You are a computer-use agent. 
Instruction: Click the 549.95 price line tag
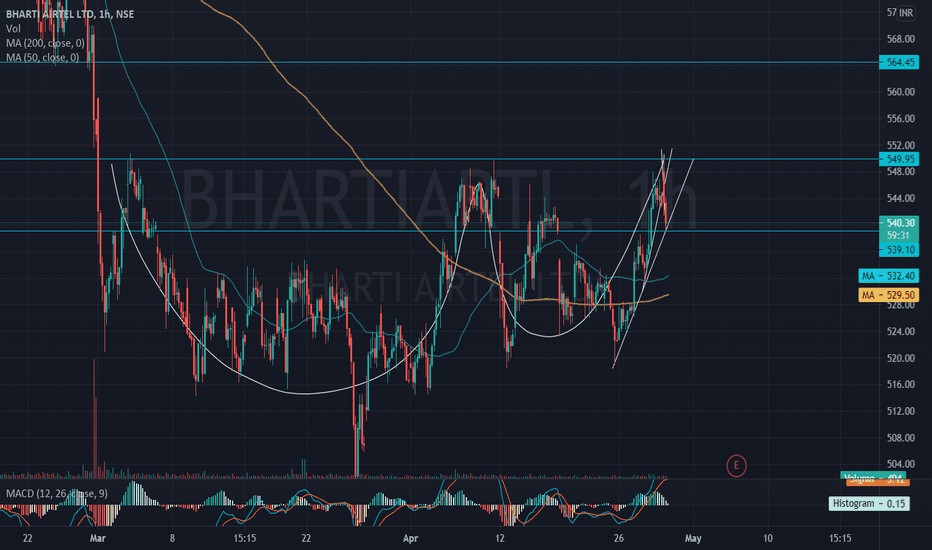tap(899, 159)
